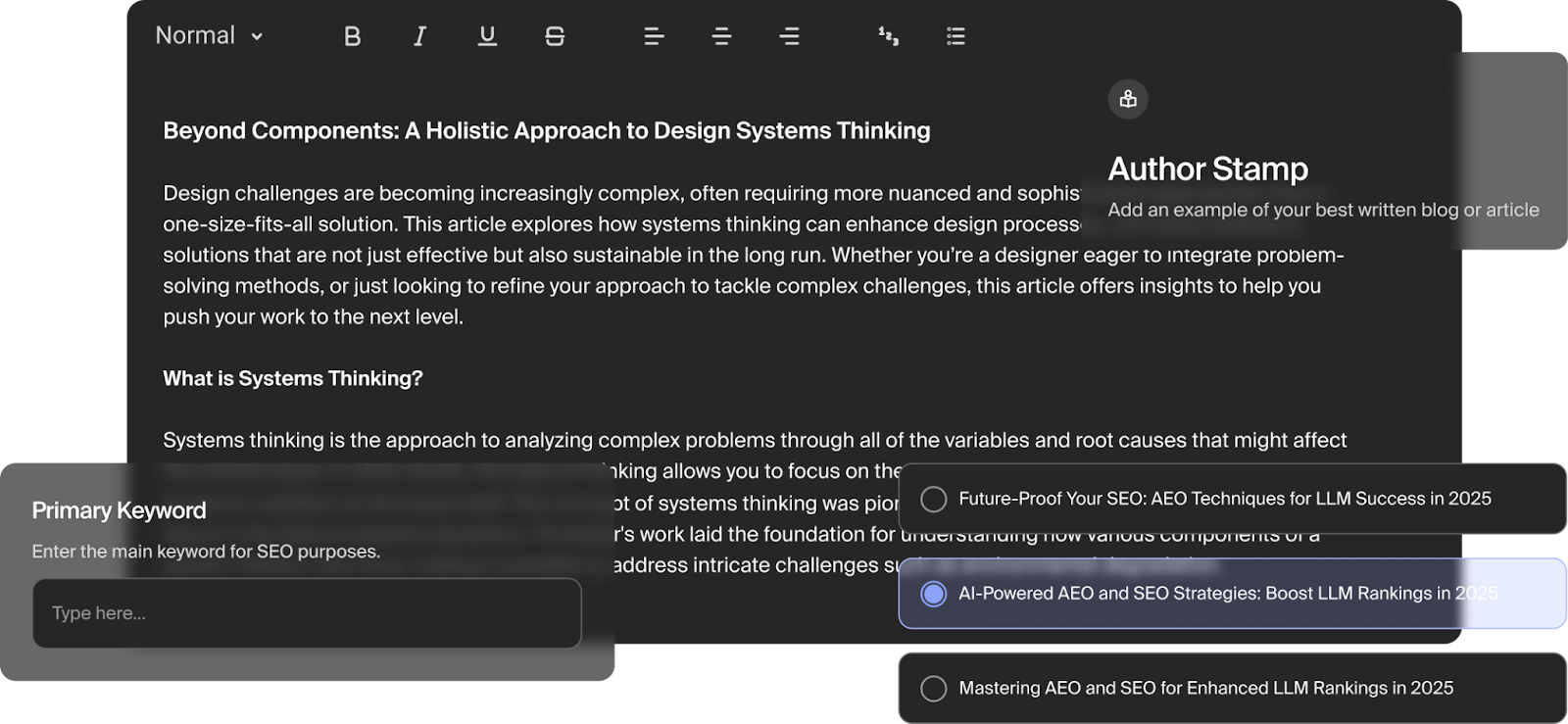Screen dimensions: 1568x724
Task: Click the 'Beyond Components' article title
Action: [546, 130]
